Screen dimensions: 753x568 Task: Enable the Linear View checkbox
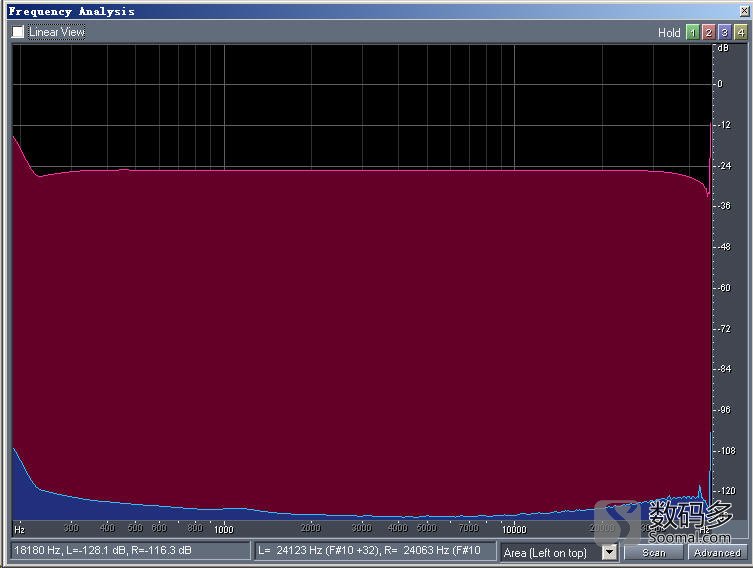click(18, 32)
